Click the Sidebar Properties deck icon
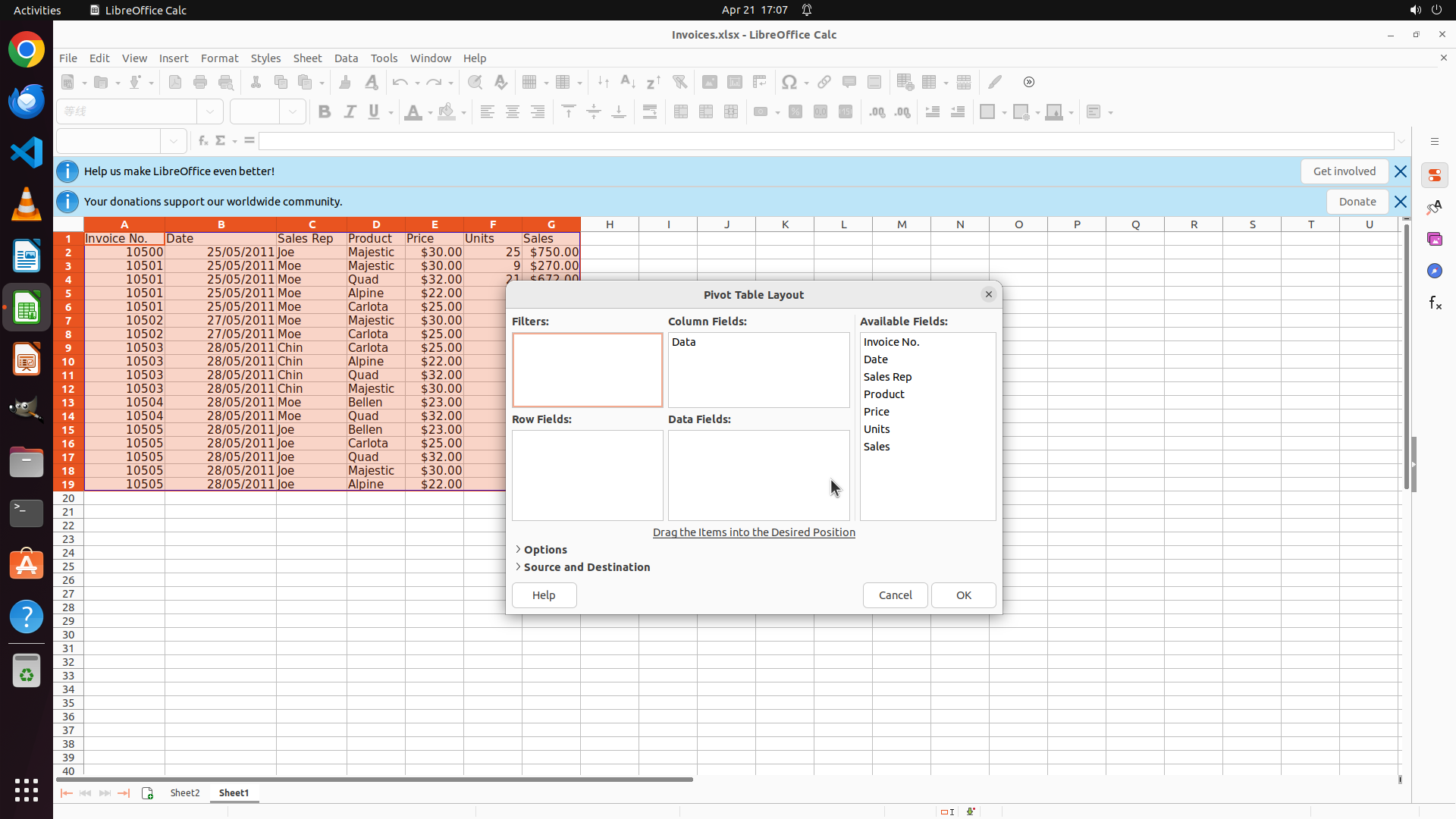The image size is (1456, 819). point(1434,175)
